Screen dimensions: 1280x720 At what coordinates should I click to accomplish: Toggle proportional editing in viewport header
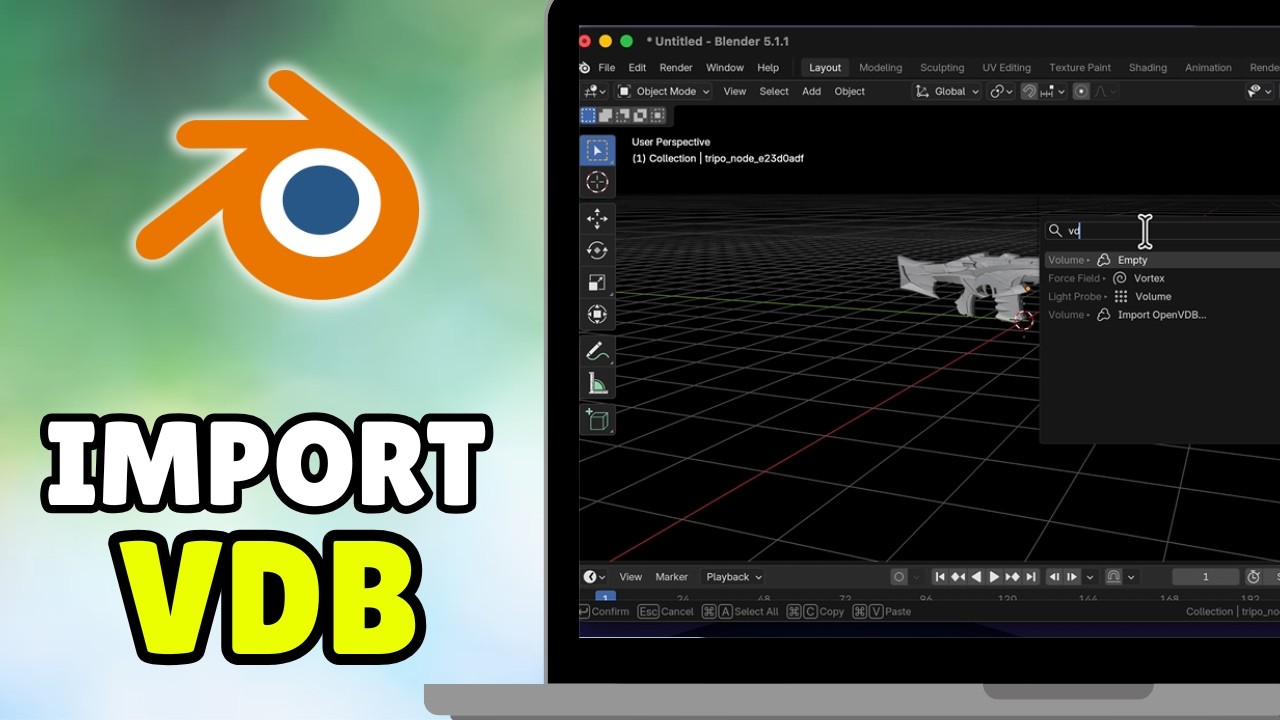click(x=1081, y=91)
